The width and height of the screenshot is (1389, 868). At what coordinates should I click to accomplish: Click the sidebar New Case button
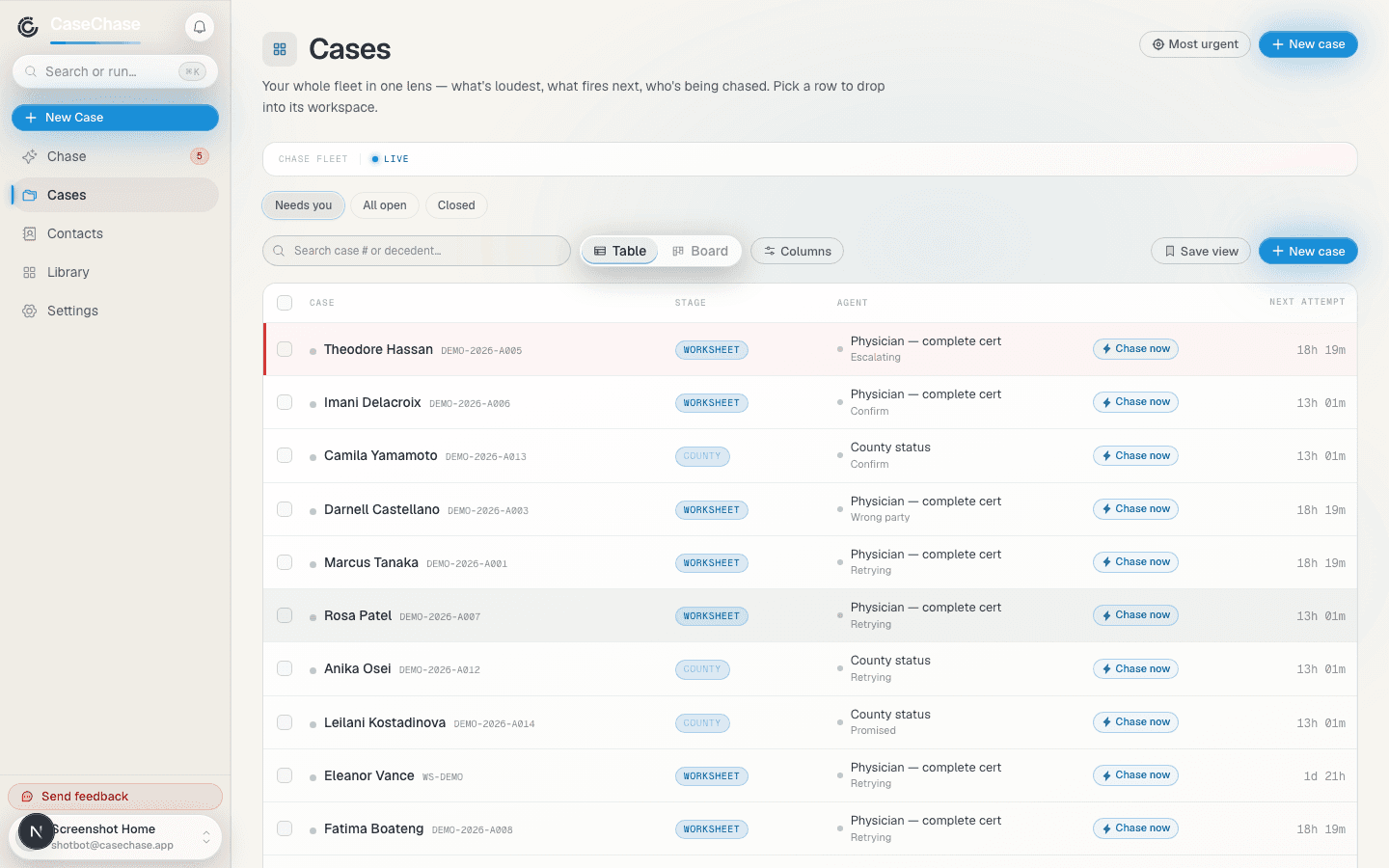pyautogui.click(x=115, y=118)
